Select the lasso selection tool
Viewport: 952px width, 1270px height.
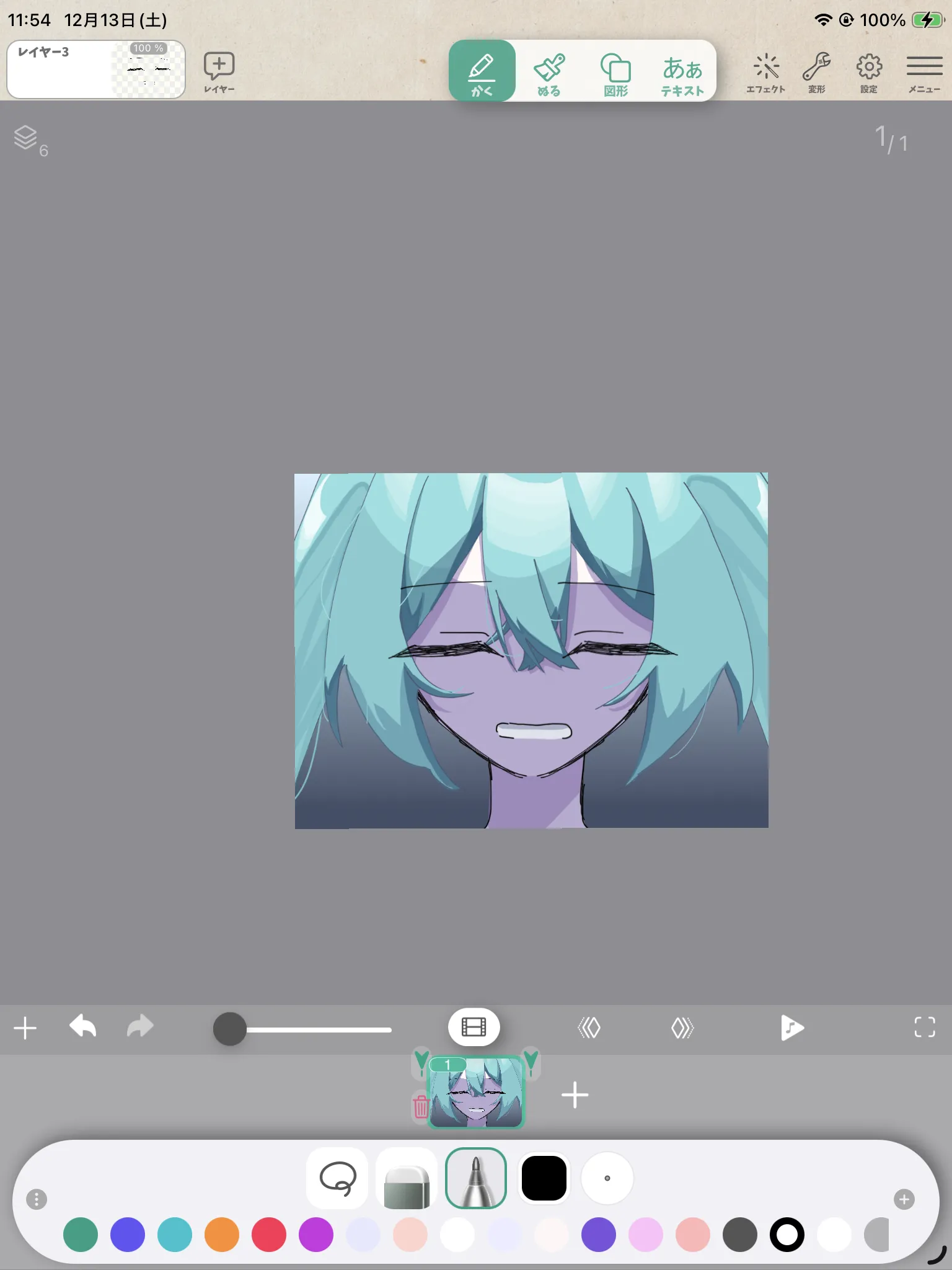338,1178
